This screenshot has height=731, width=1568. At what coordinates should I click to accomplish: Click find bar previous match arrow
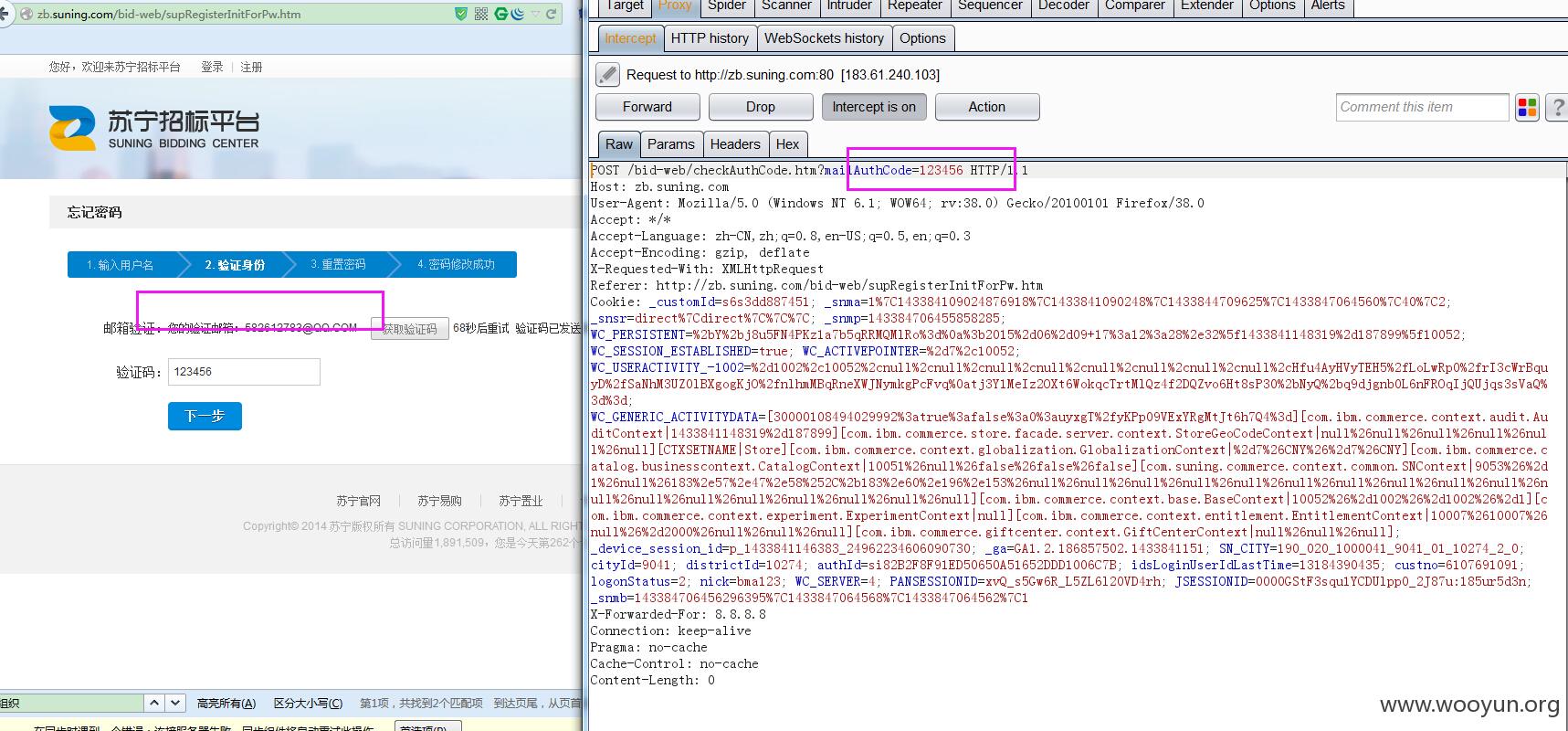(x=154, y=703)
